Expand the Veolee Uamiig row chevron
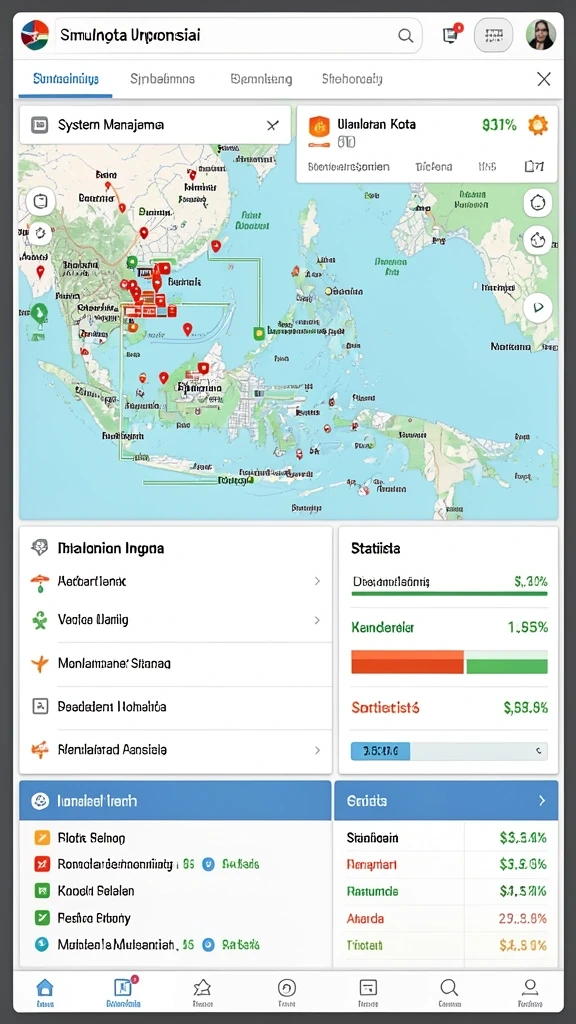 point(317,620)
